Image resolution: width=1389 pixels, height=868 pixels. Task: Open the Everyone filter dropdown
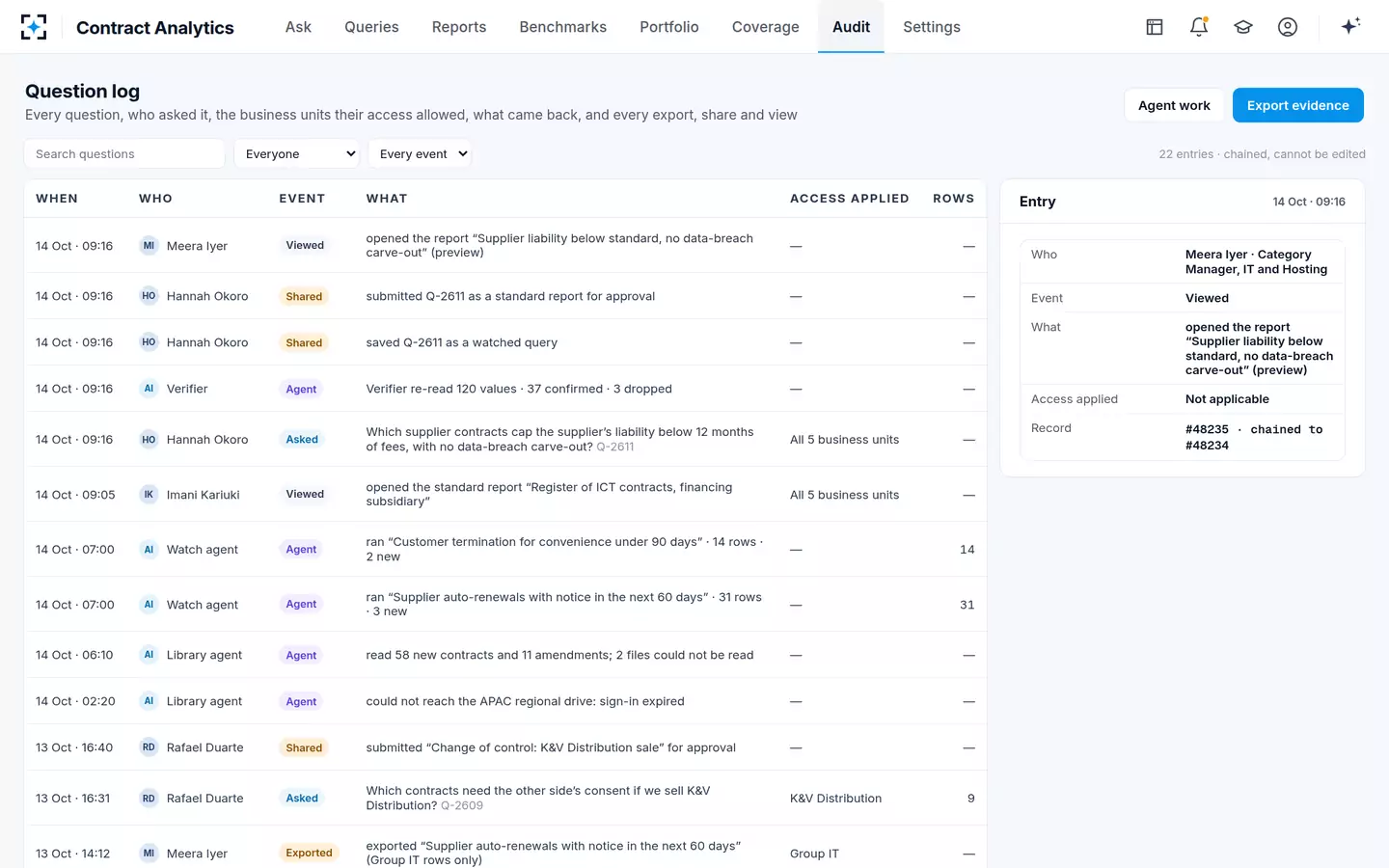pos(297,153)
